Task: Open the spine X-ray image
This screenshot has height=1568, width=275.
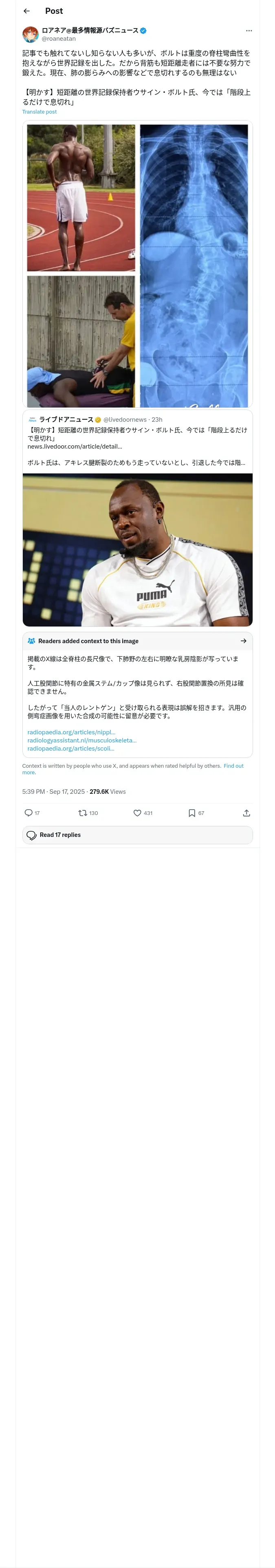Action: point(194,265)
